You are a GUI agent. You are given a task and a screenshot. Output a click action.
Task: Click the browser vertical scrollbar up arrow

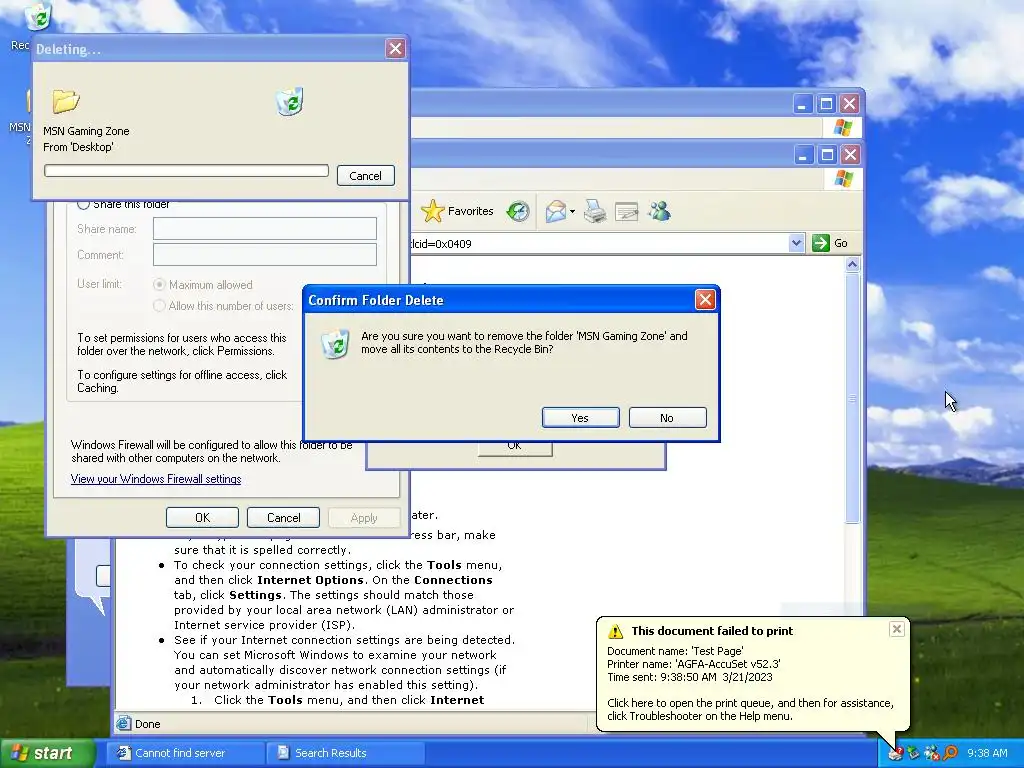852,264
